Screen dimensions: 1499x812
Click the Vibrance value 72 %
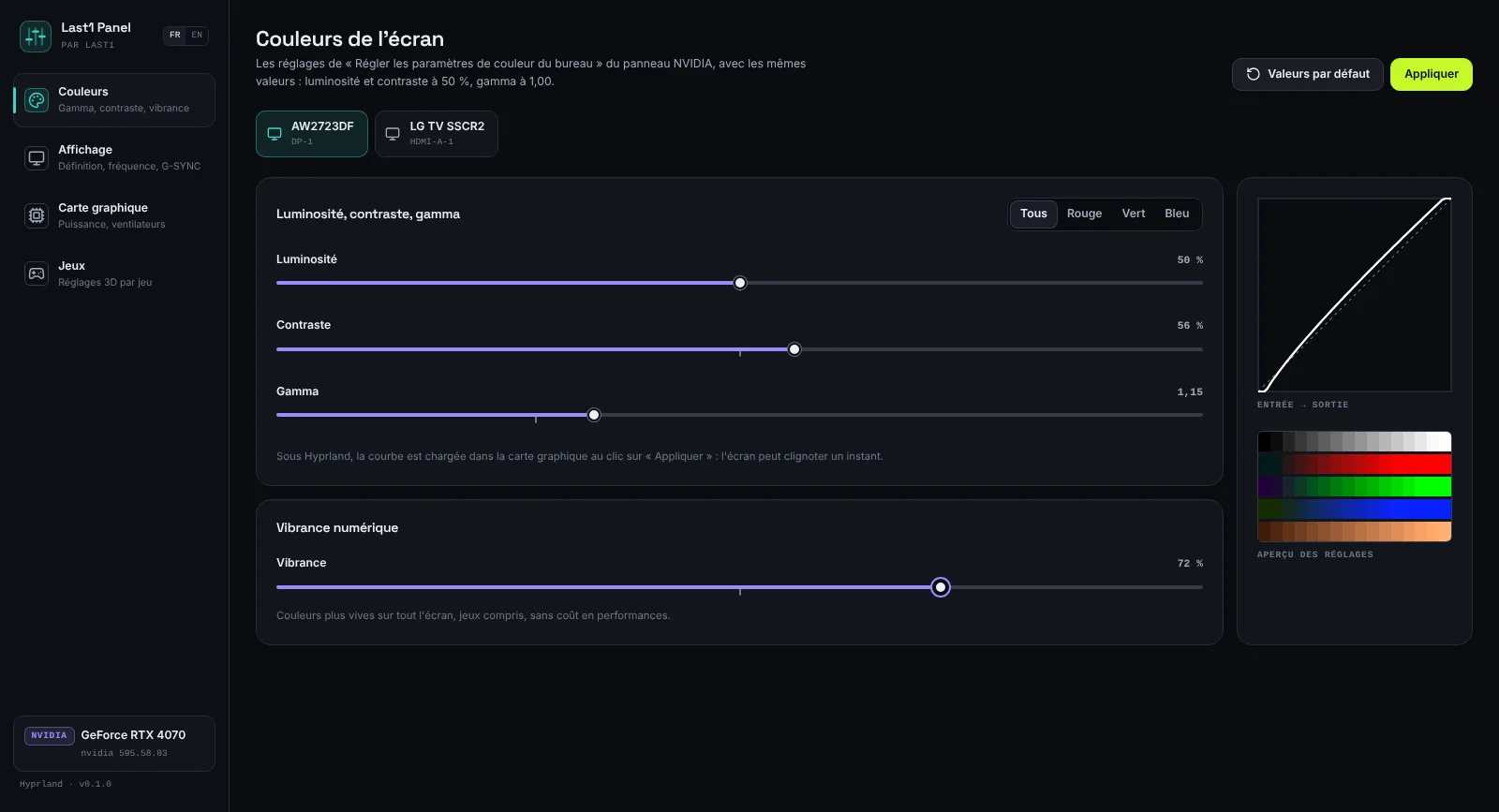(1190, 564)
